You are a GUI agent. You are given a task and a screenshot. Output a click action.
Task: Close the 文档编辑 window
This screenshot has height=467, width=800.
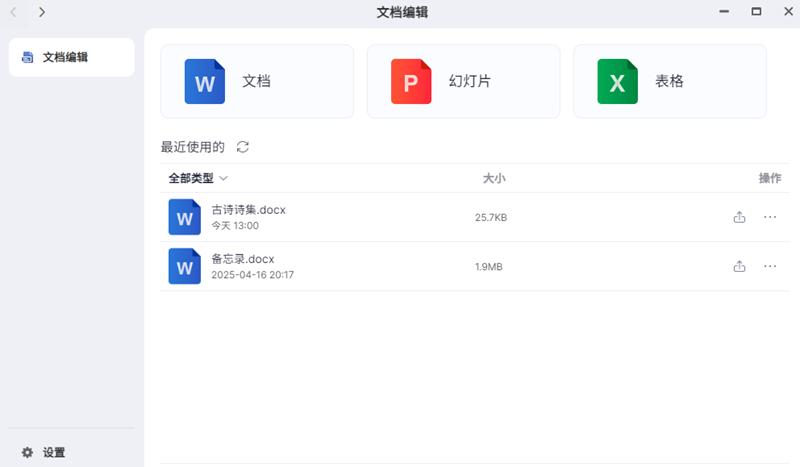pos(789,11)
